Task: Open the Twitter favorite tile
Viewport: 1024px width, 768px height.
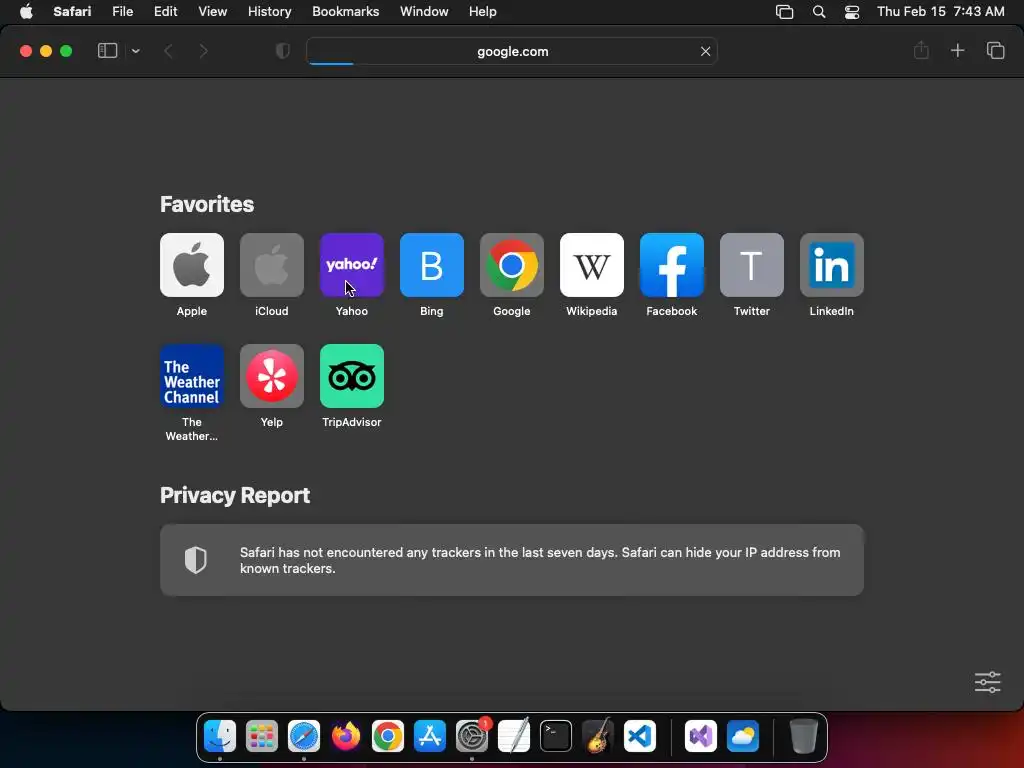Action: point(752,265)
